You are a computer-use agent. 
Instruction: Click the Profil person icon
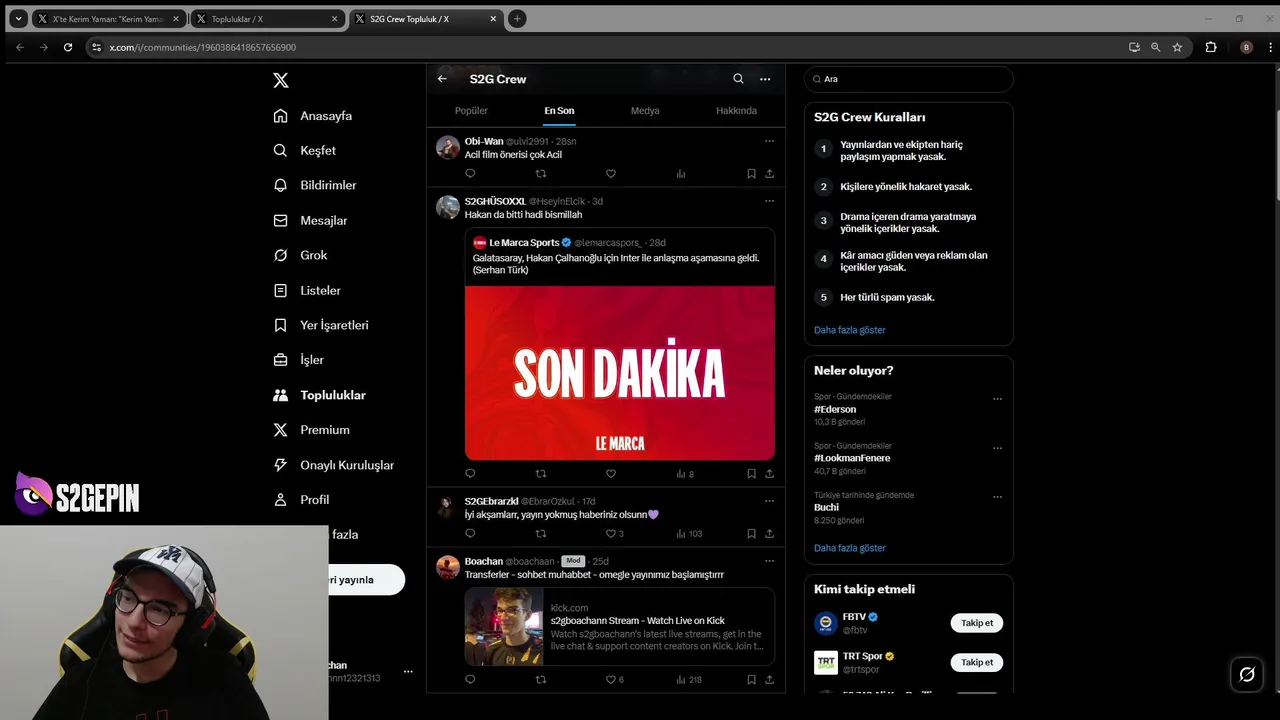[x=281, y=500]
